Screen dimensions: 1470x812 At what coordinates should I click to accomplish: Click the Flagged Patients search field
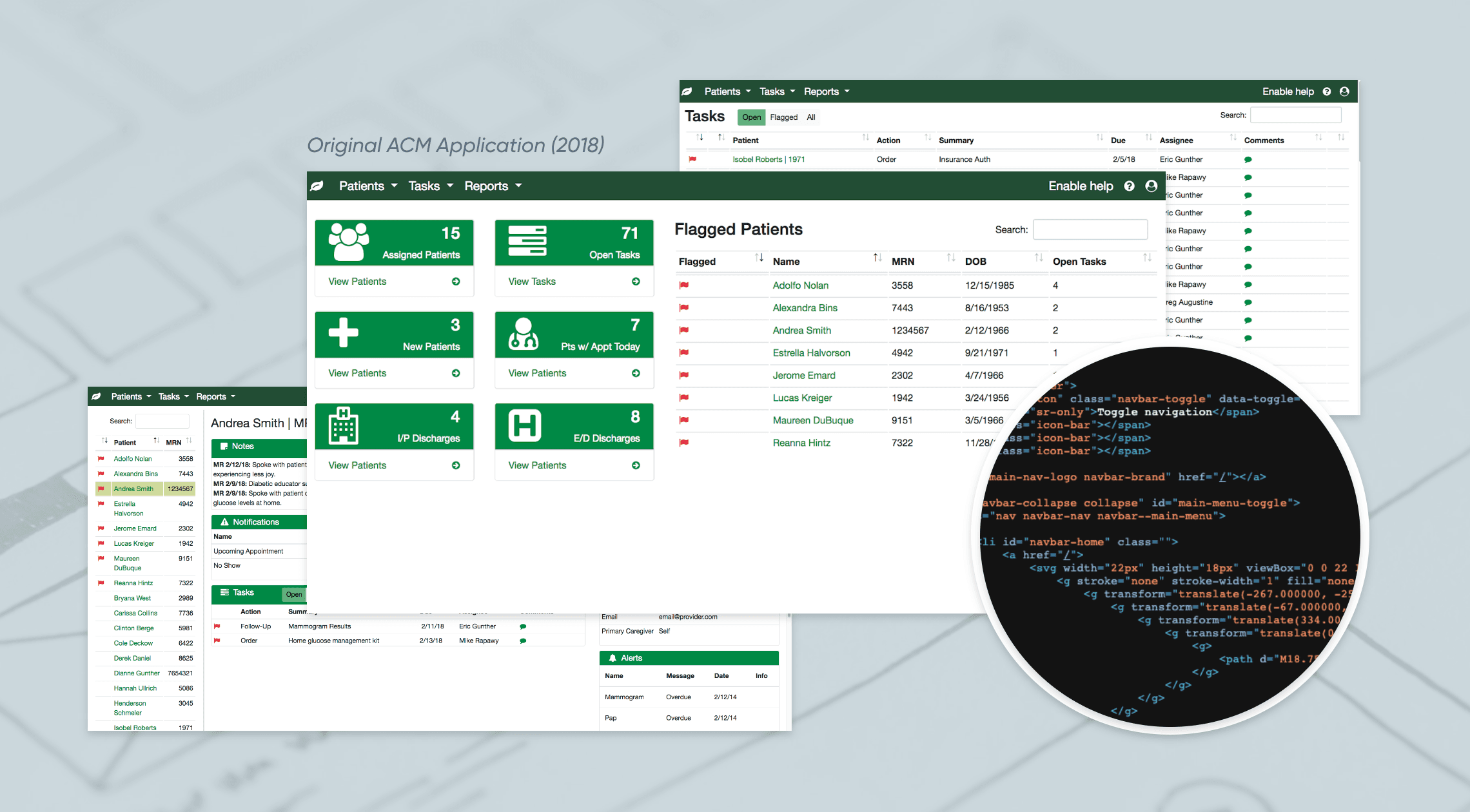[1090, 229]
